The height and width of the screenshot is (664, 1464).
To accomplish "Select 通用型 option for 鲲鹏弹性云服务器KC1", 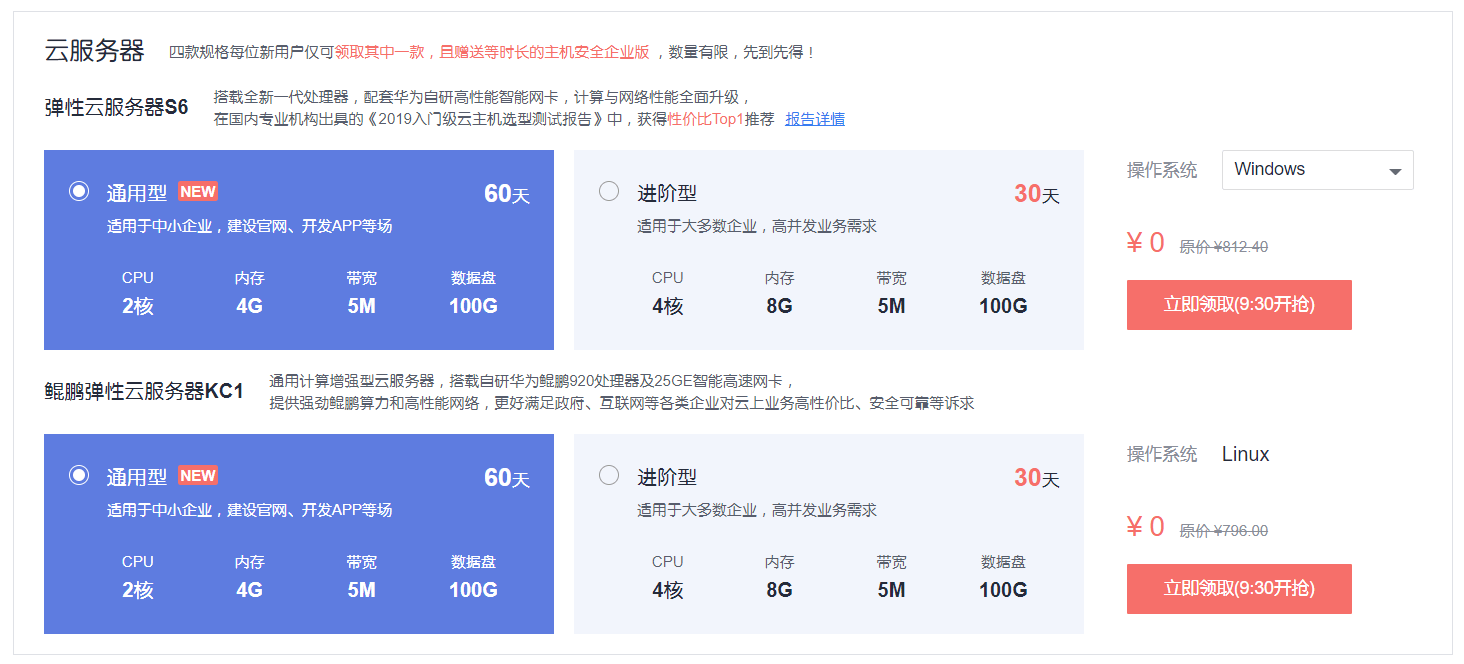I will (x=79, y=475).
